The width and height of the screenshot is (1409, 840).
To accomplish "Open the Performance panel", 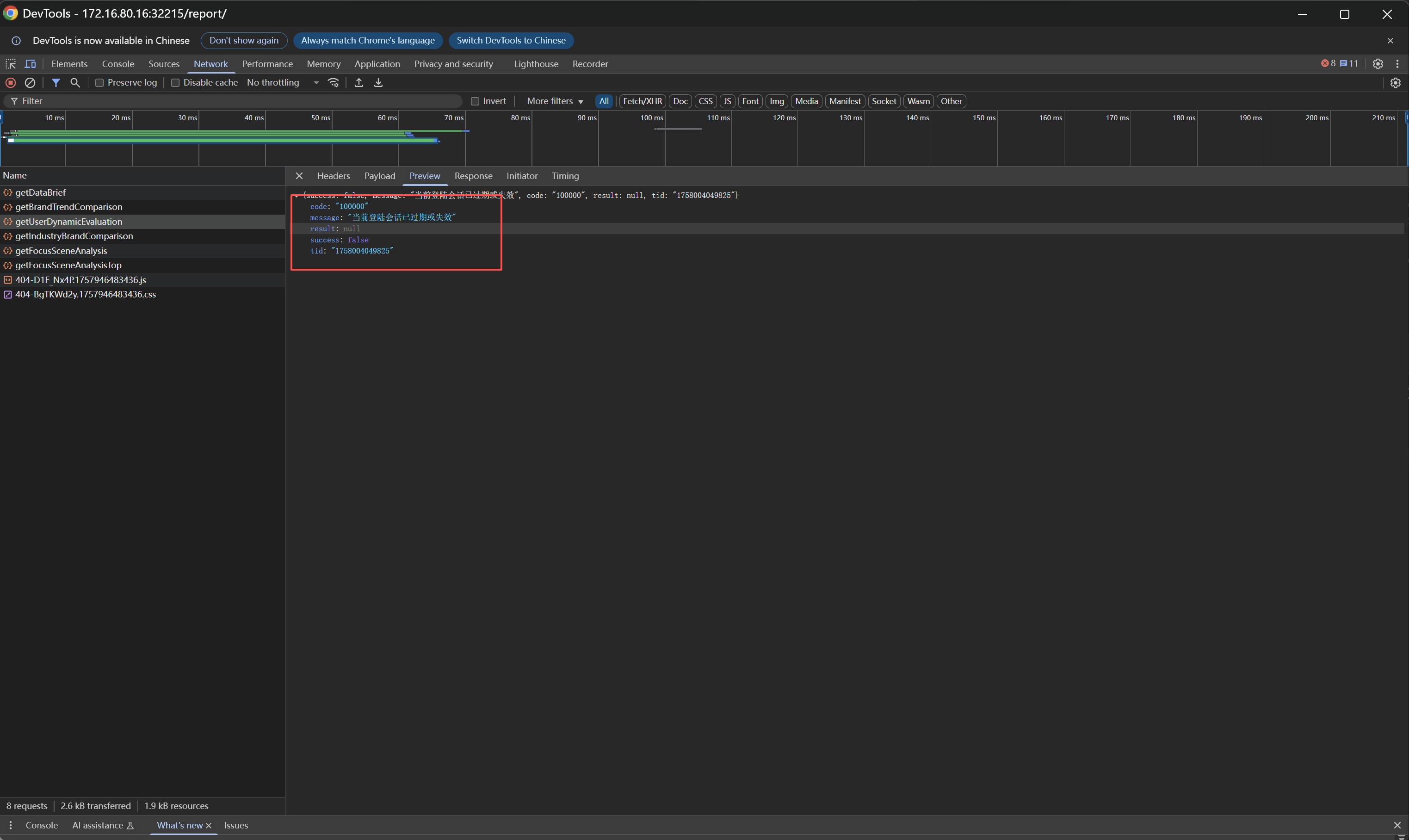I will (x=268, y=64).
